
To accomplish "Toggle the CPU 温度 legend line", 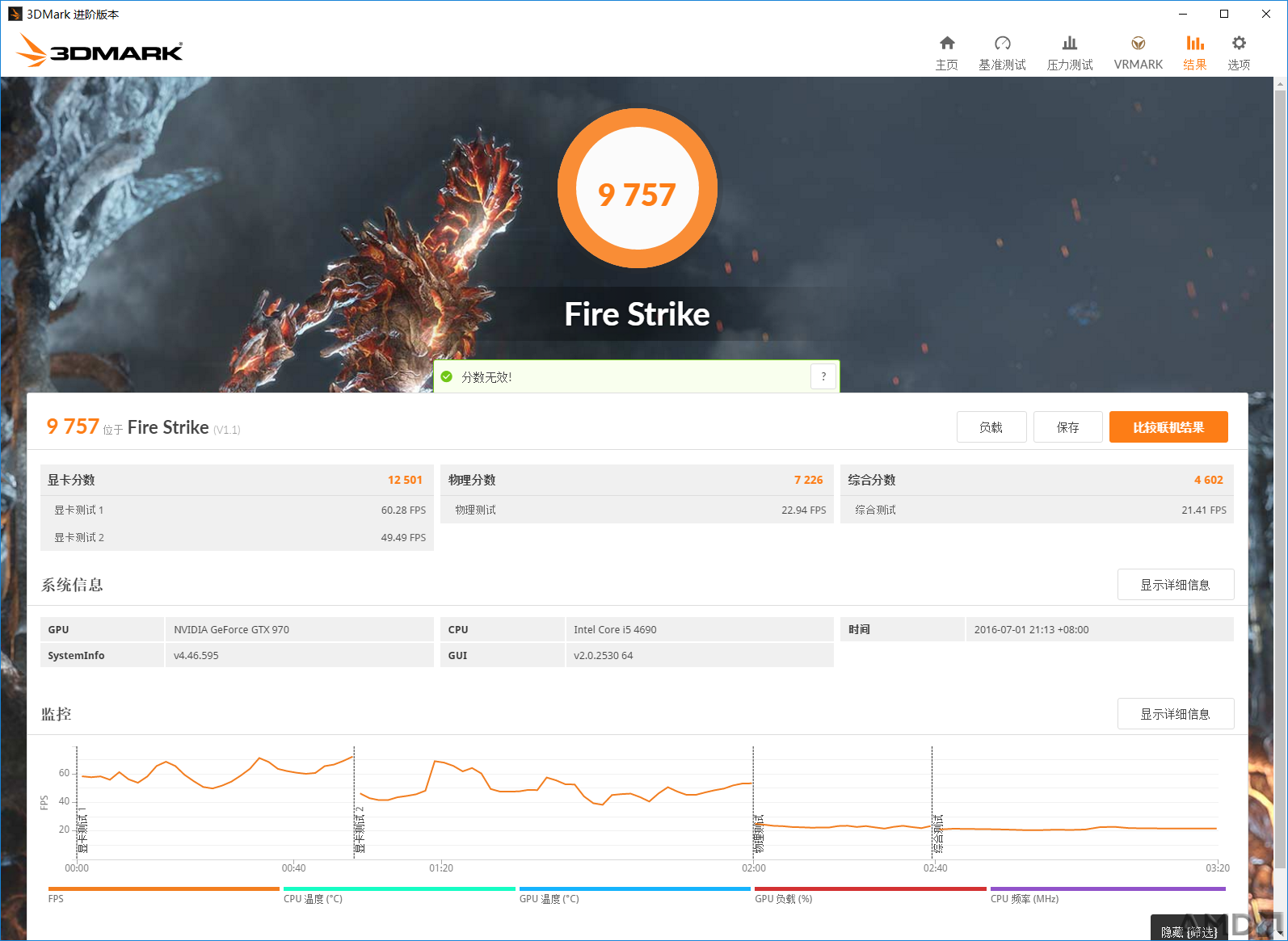I will [399, 889].
